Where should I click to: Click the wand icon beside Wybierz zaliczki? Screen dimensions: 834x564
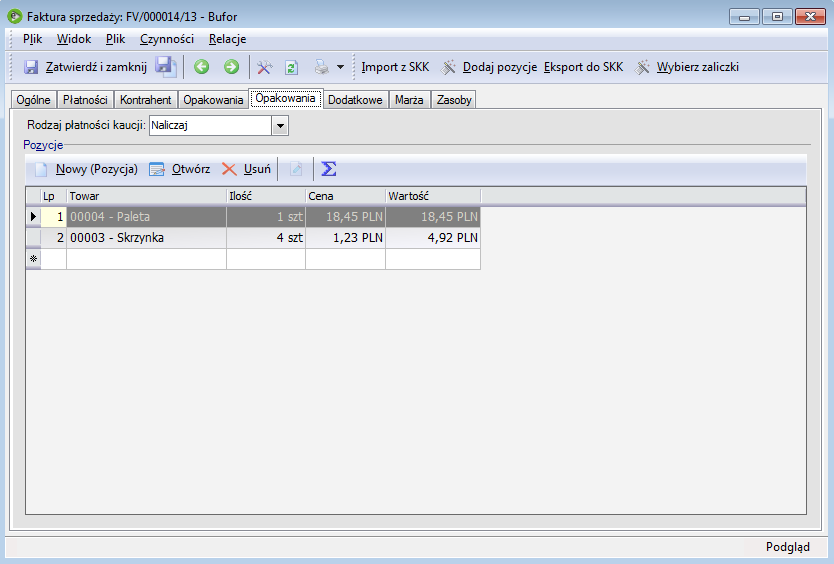point(643,67)
